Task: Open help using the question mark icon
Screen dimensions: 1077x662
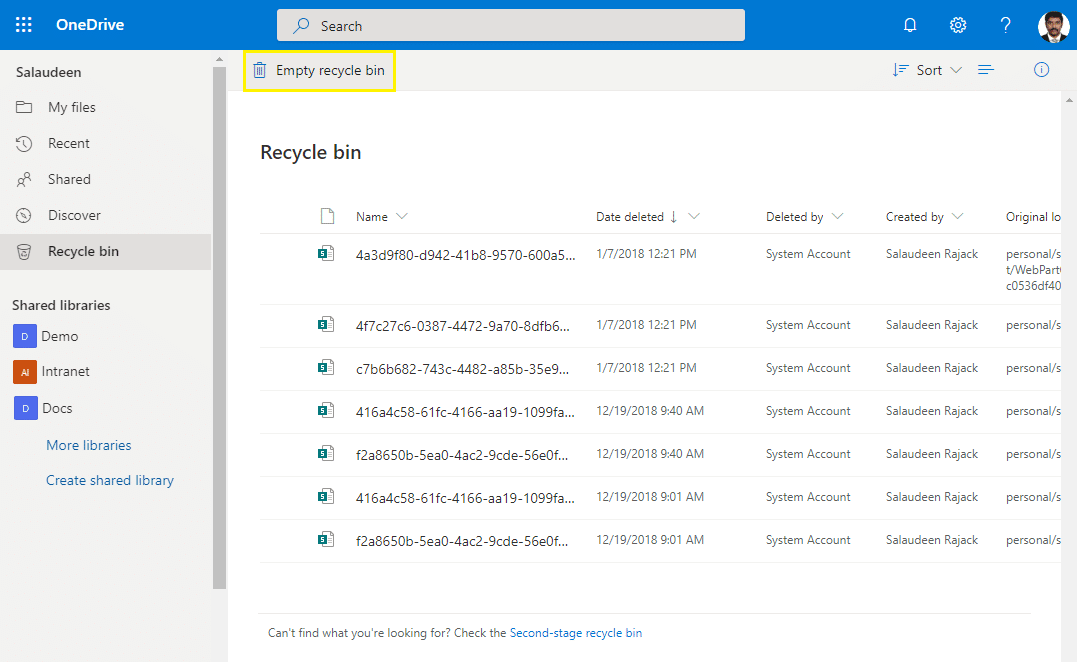Action: pos(1005,25)
